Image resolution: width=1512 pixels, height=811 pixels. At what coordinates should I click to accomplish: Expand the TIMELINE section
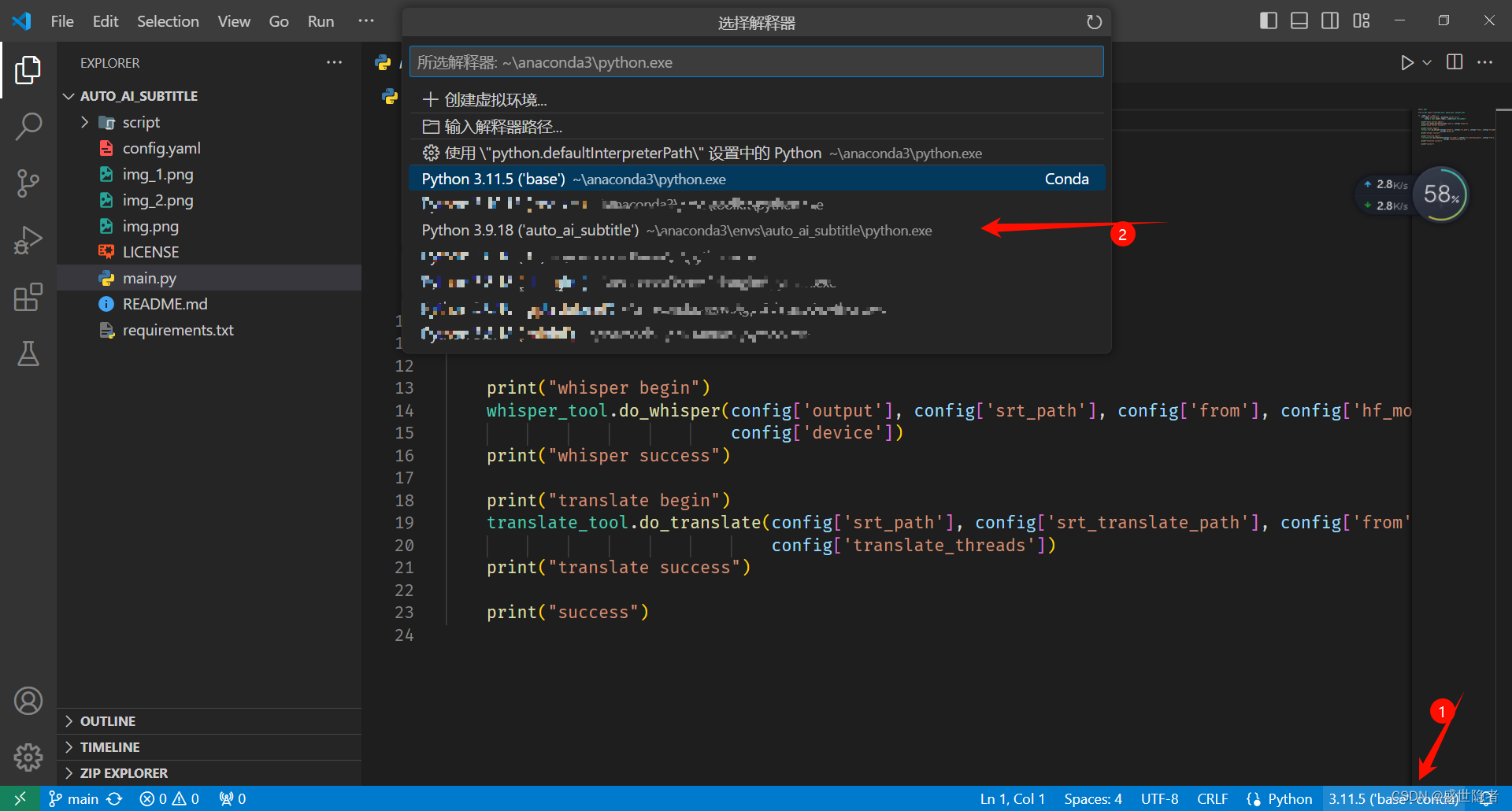(209, 747)
